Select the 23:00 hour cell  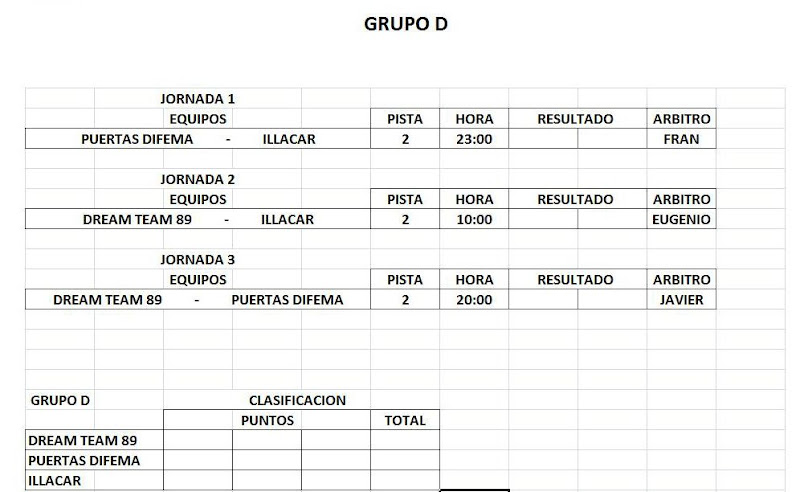pos(474,140)
